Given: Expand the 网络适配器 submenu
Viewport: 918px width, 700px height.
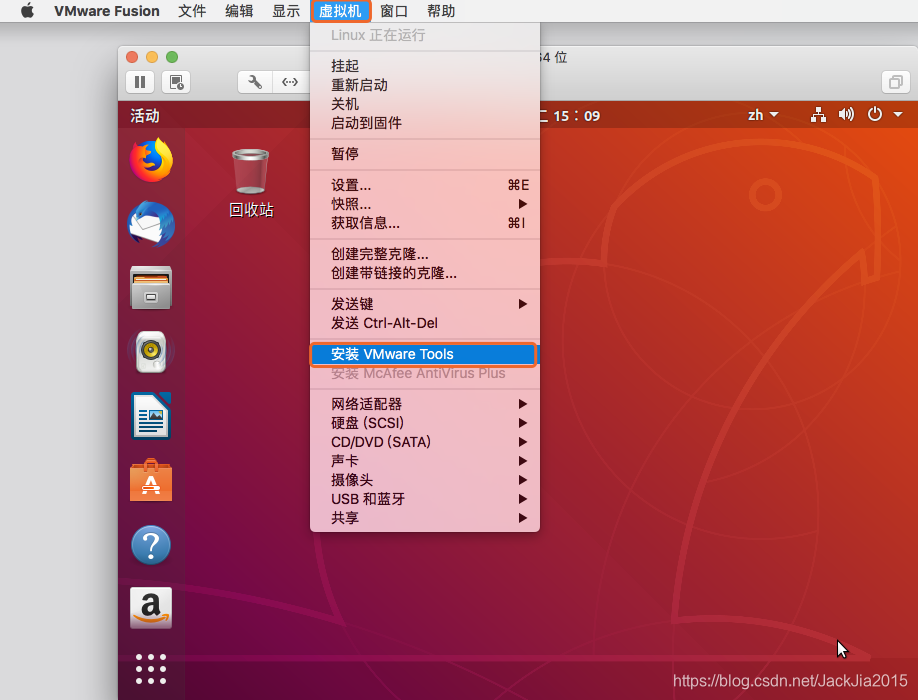Looking at the screenshot, I should coord(424,404).
